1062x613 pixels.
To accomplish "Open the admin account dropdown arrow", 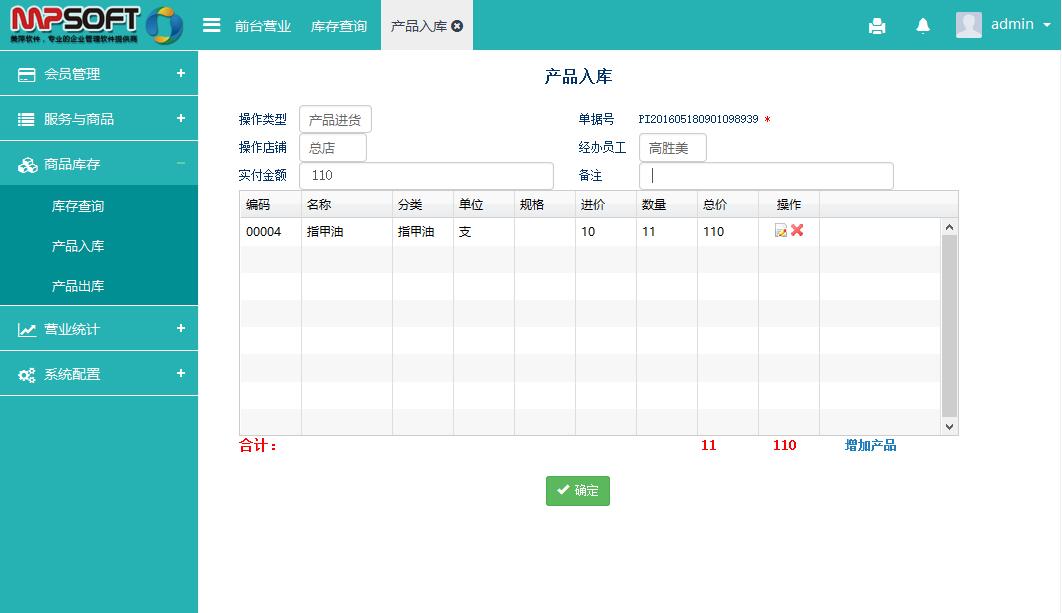I will point(1047,26).
